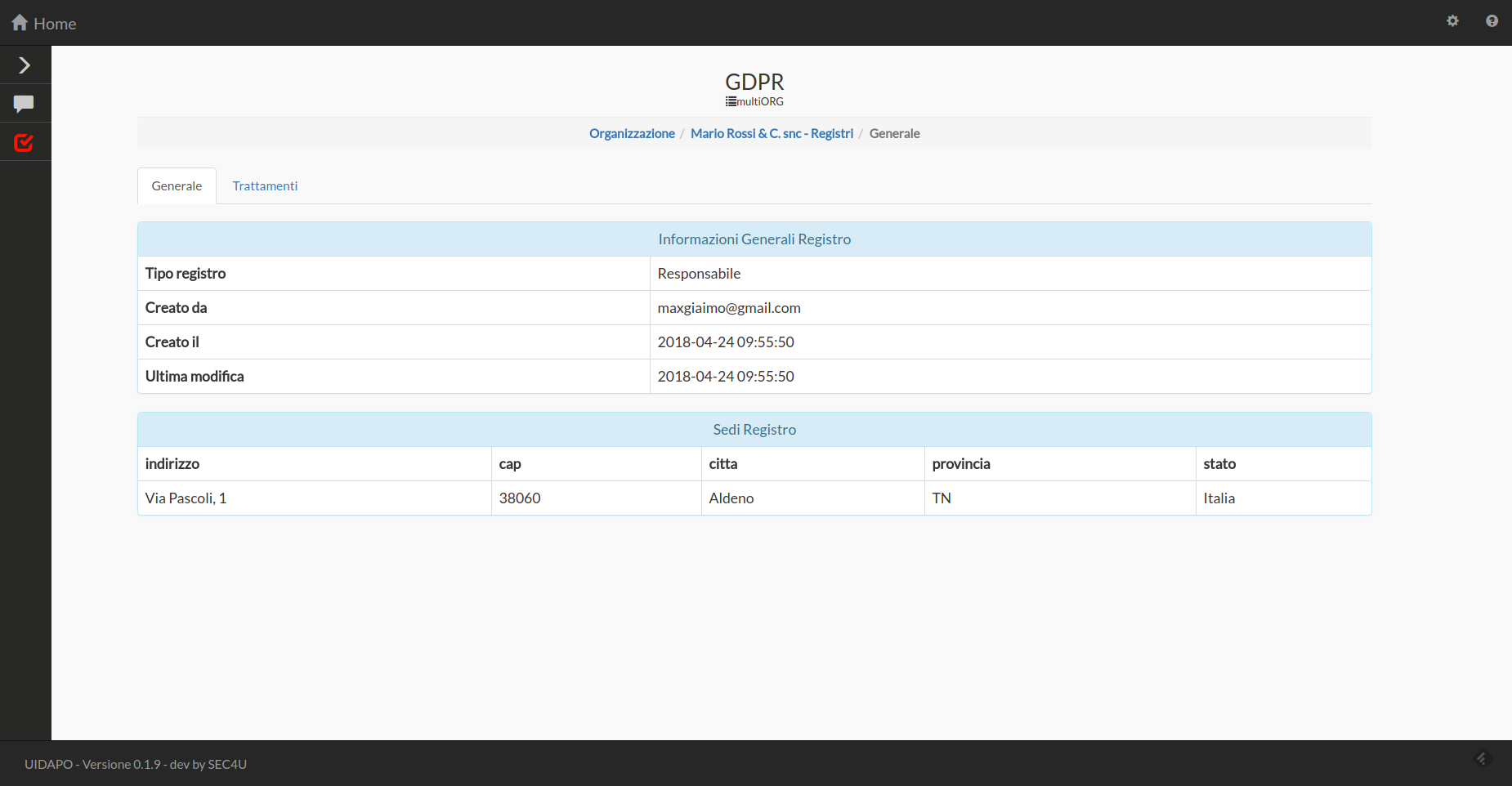Click the GDPR page title
The height and width of the screenshot is (786, 1512).
754,82
